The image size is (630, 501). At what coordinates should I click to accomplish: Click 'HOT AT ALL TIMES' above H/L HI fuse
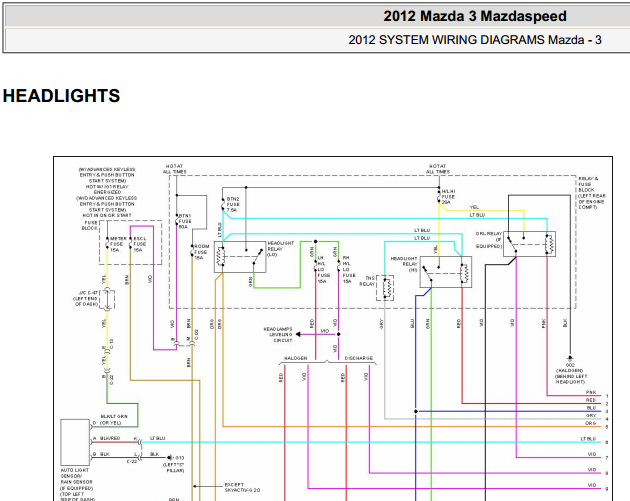pos(438,169)
